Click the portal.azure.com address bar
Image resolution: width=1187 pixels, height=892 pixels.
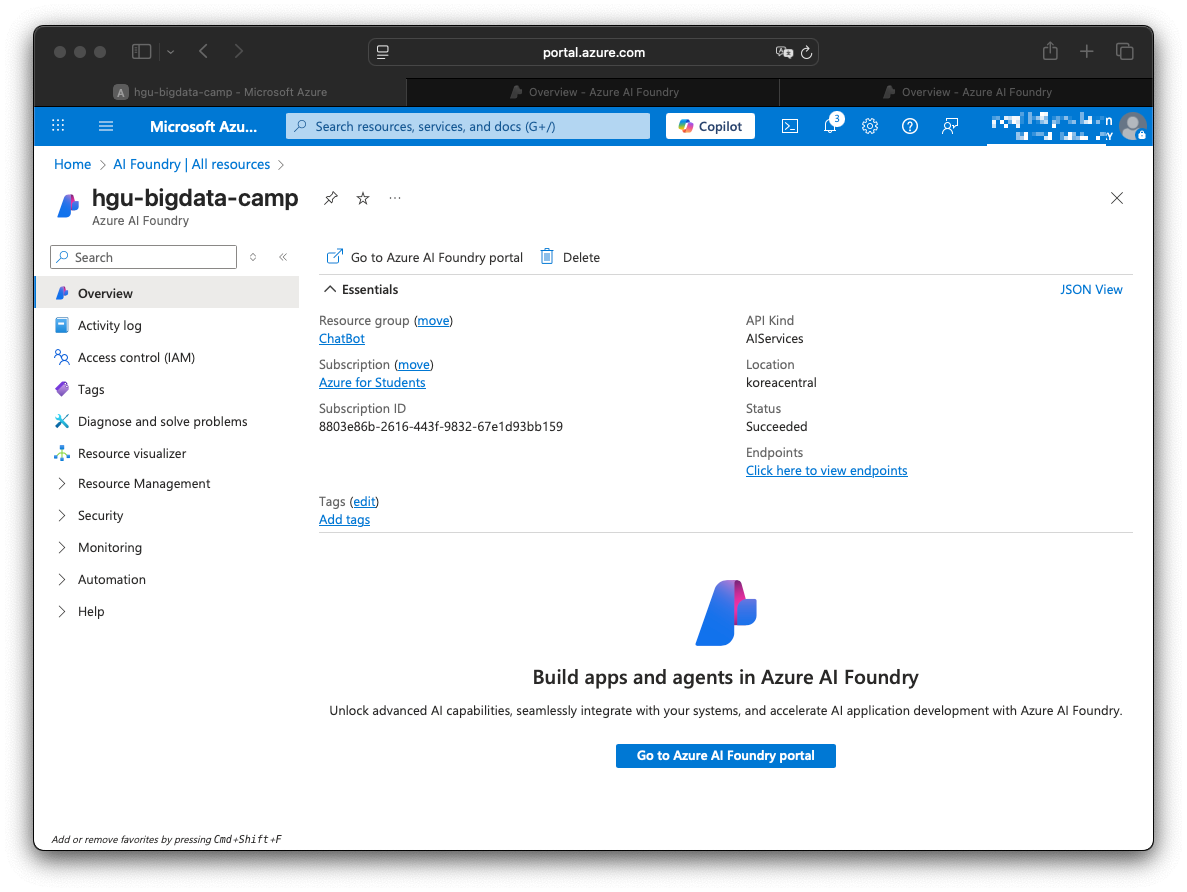594,52
